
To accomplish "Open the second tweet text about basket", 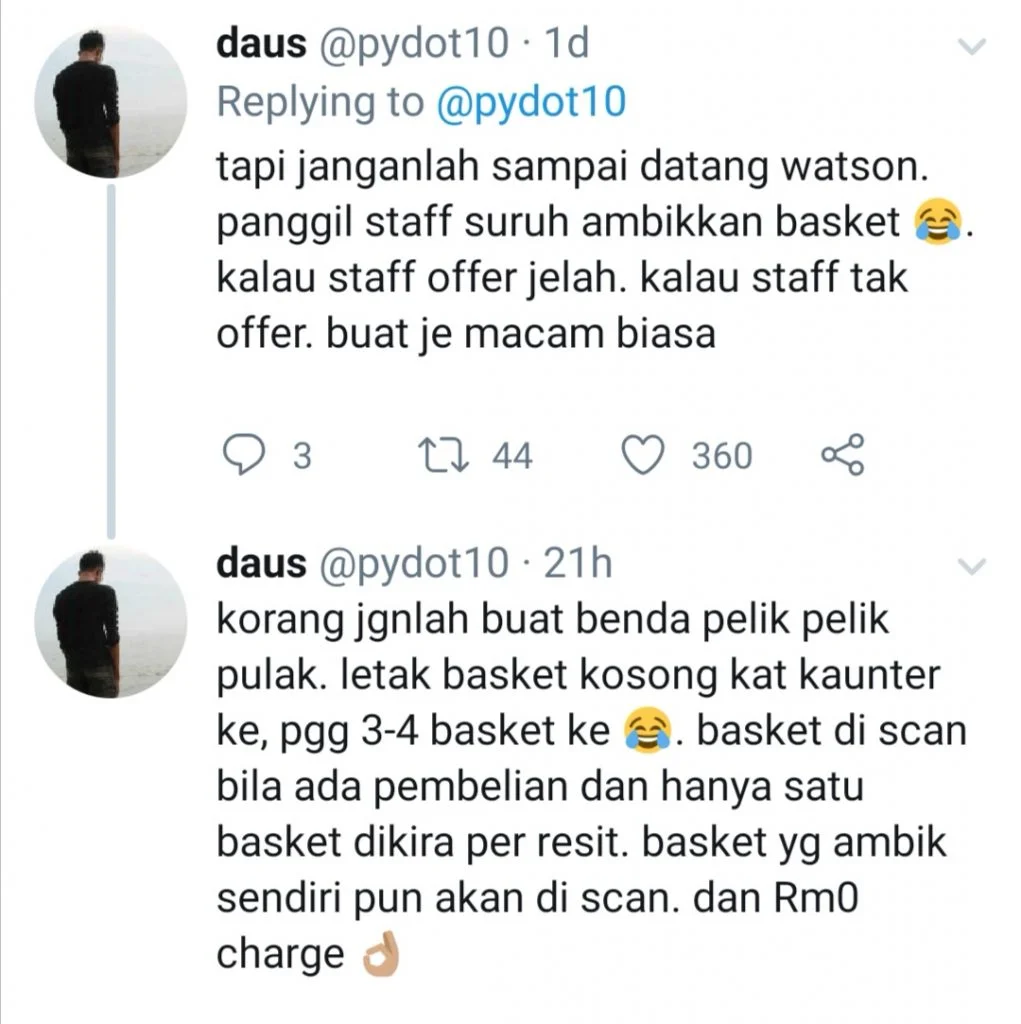I will tap(591, 787).
